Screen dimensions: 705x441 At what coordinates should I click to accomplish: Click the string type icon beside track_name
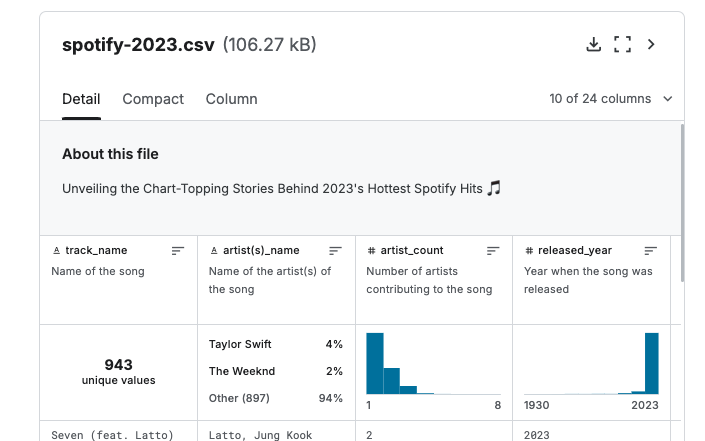(x=56, y=250)
